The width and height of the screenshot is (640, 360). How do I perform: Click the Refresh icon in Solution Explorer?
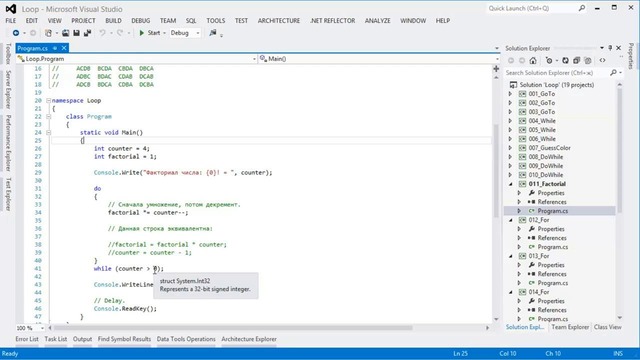tap(565, 60)
